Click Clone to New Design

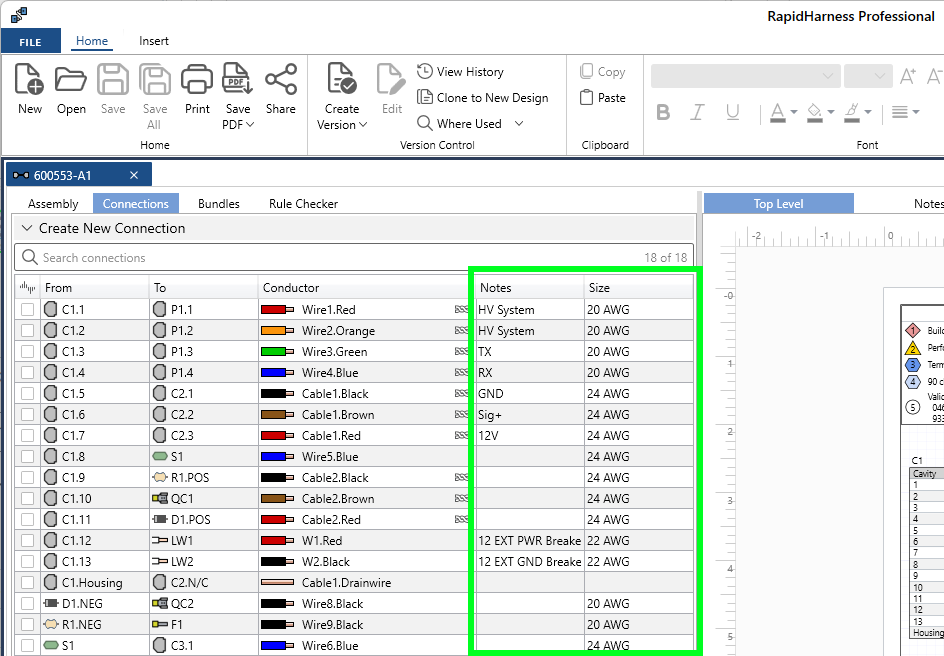click(483, 97)
